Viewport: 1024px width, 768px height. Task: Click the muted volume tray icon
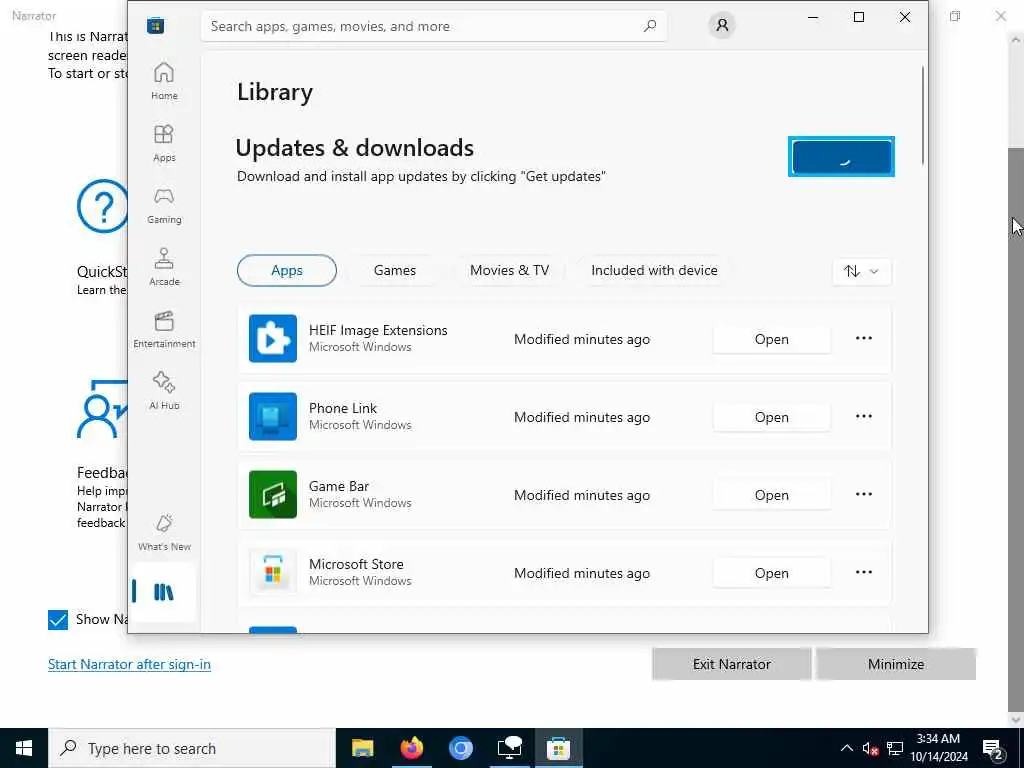pyautogui.click(x=870, y=748)
